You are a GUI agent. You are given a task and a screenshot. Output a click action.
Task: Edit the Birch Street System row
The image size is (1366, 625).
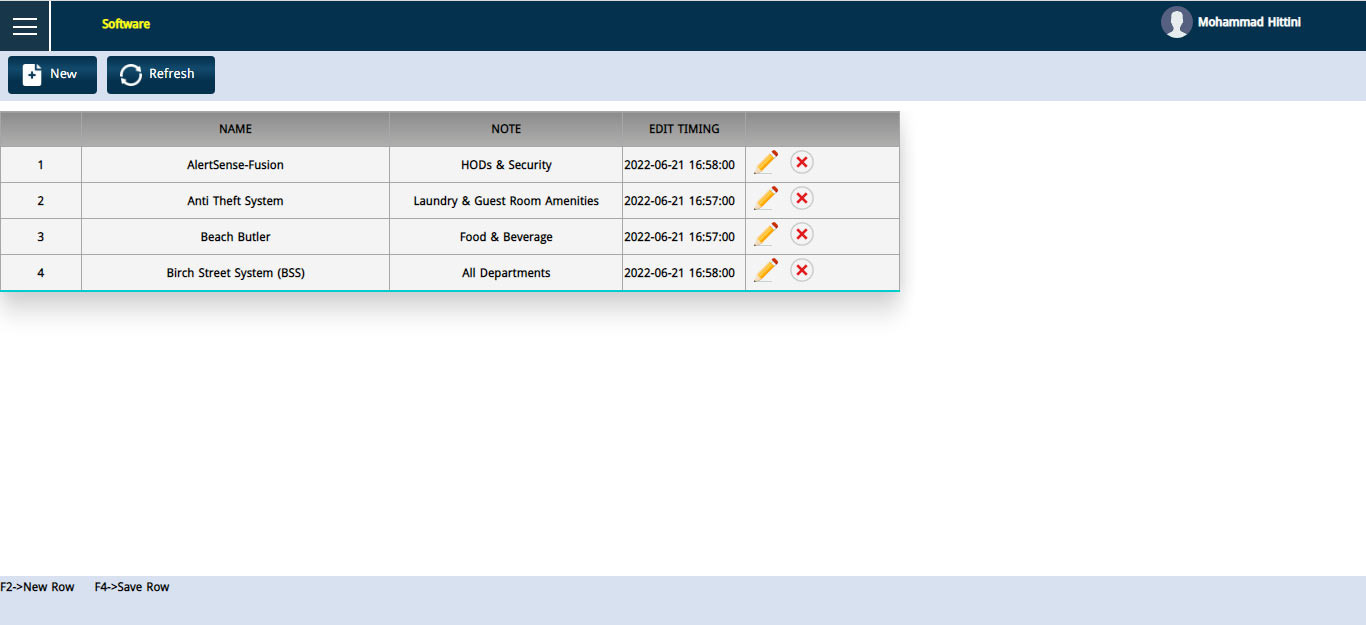766,270
